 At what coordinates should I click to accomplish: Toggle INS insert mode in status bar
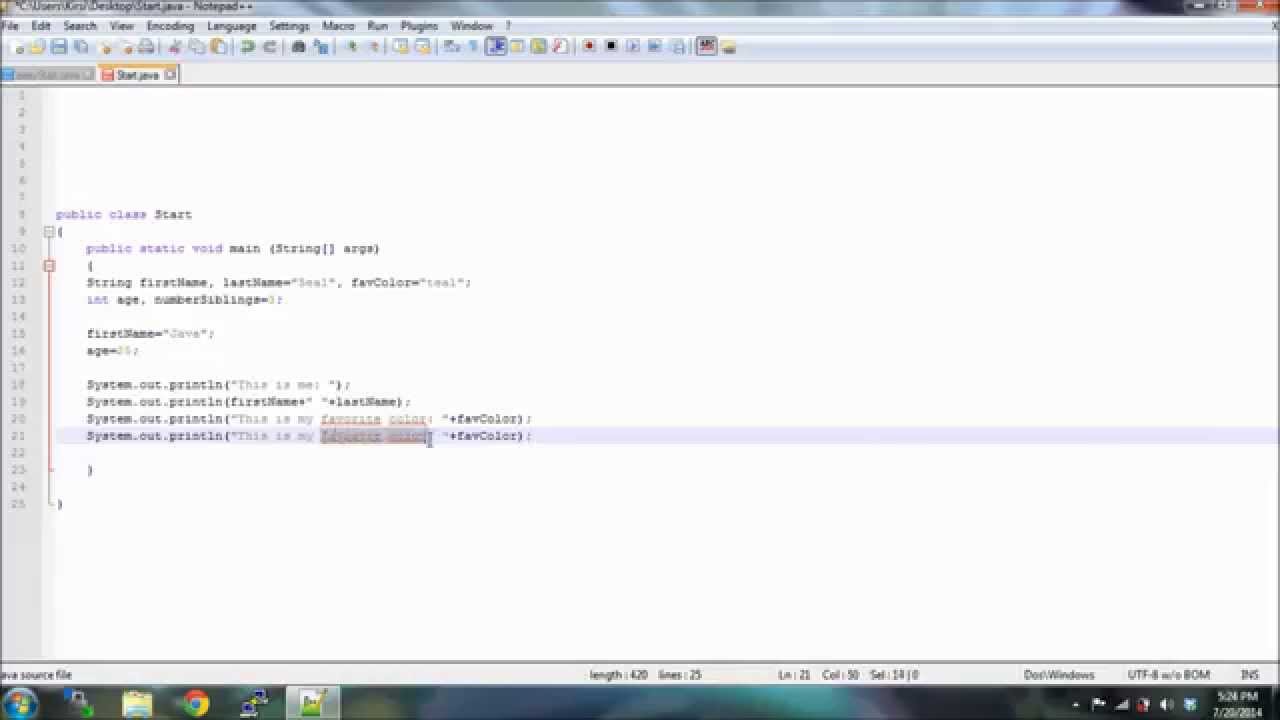point(1249,675)
